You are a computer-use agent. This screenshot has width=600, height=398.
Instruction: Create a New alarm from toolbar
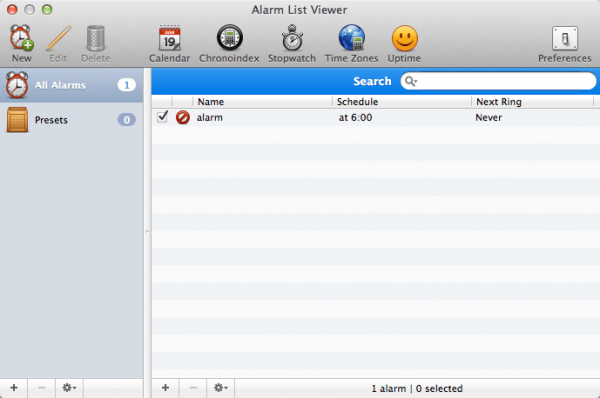click(x=21, y=43)
